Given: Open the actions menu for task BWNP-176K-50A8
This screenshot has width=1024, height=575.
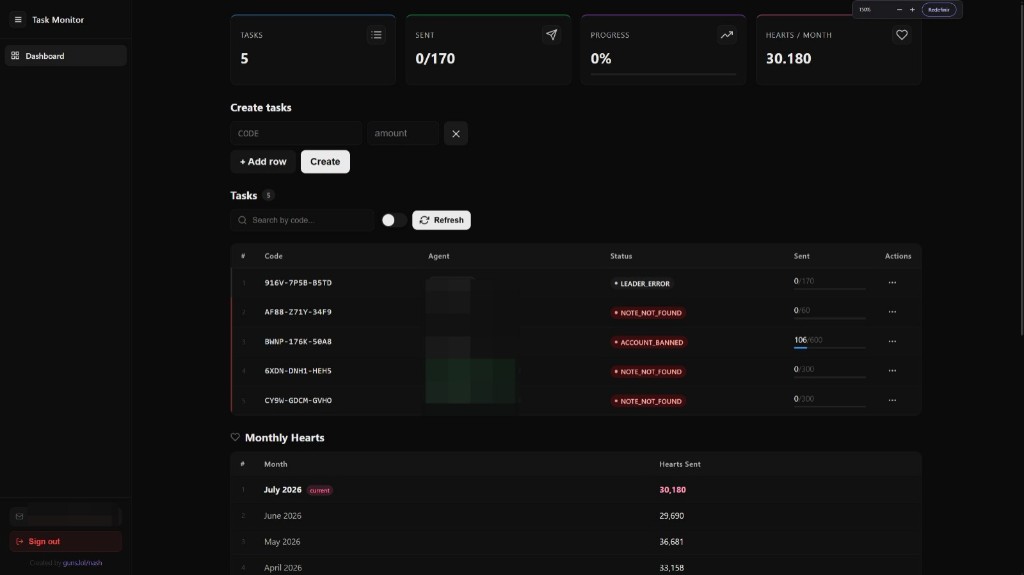Looking at the screenshot, I should tap(892, 341).
